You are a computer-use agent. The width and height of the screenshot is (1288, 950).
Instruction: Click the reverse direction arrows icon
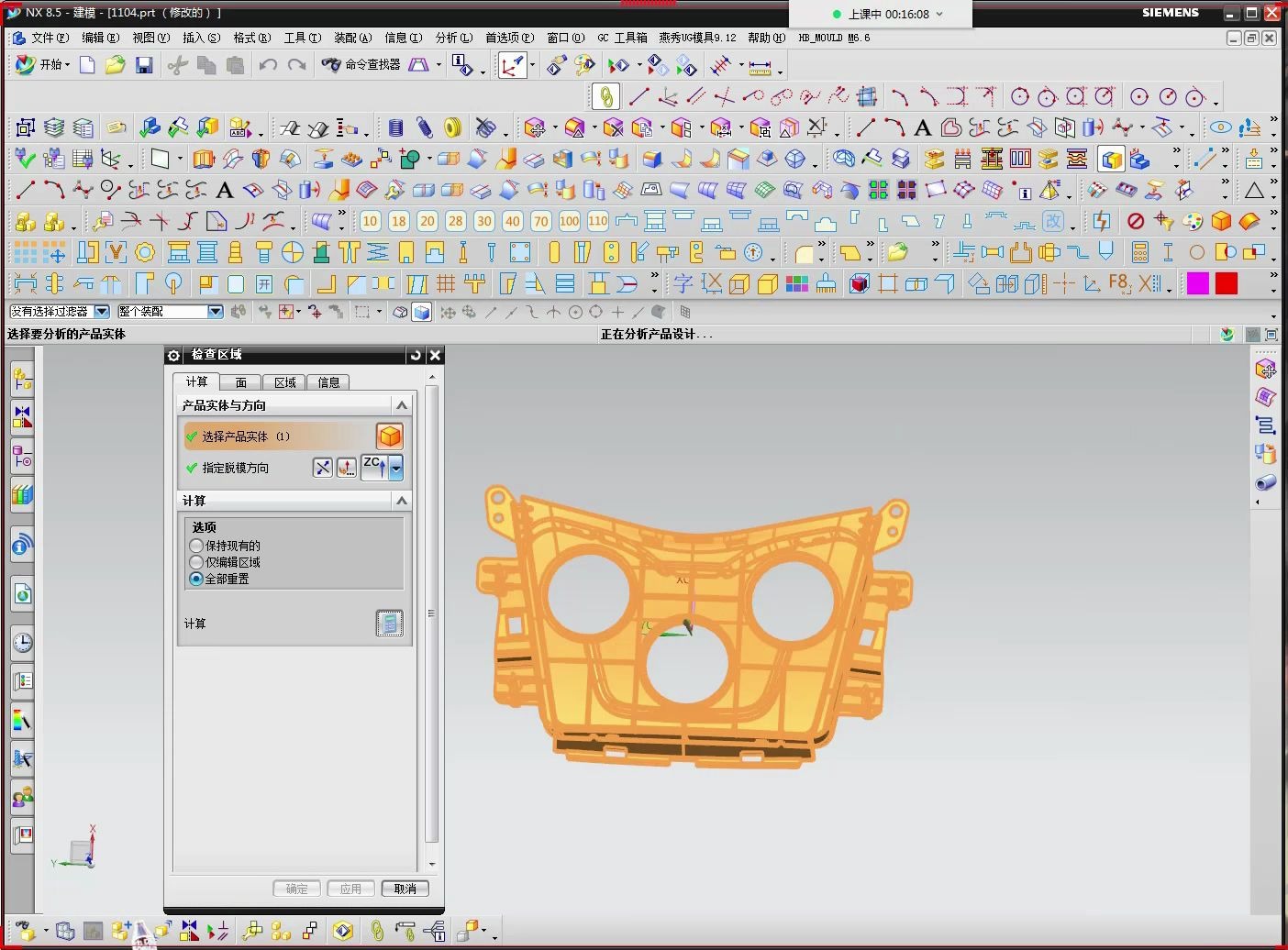(323, 469)
